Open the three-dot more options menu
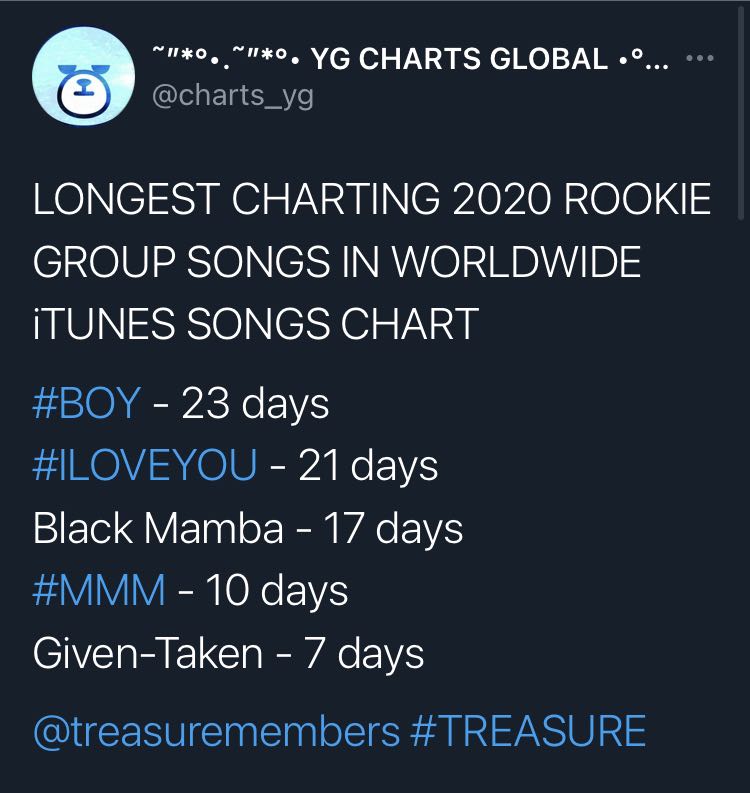This screenshot has height=793, width=750. (x=700, y=58)
